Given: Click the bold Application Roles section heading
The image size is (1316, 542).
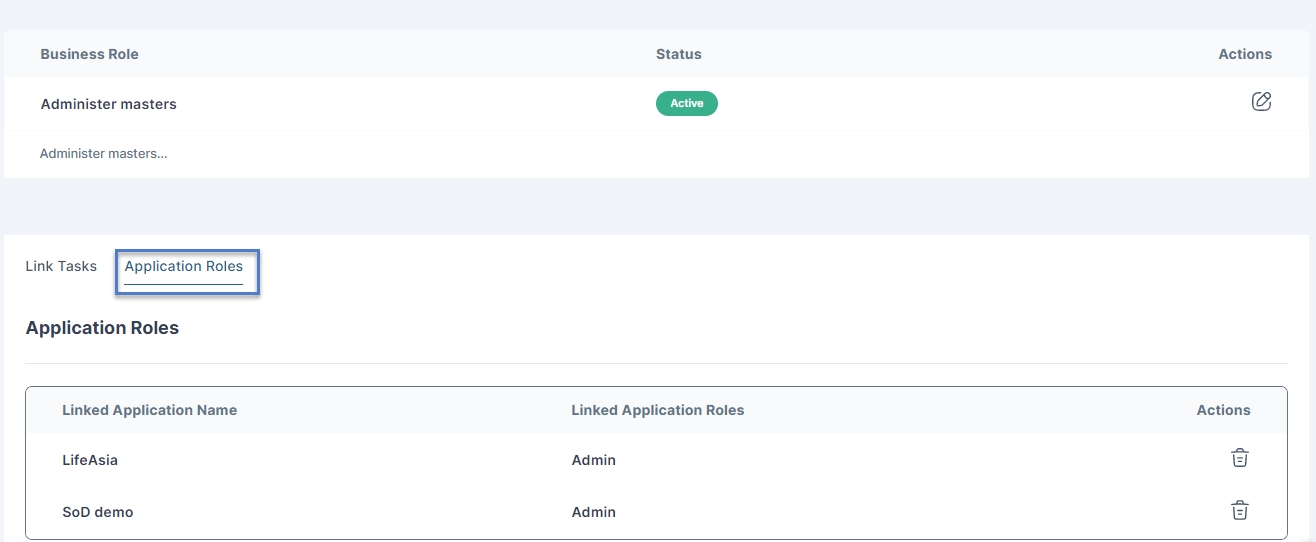Looking at the screenshot, I should pyautogui.click(x=102, y=328).
